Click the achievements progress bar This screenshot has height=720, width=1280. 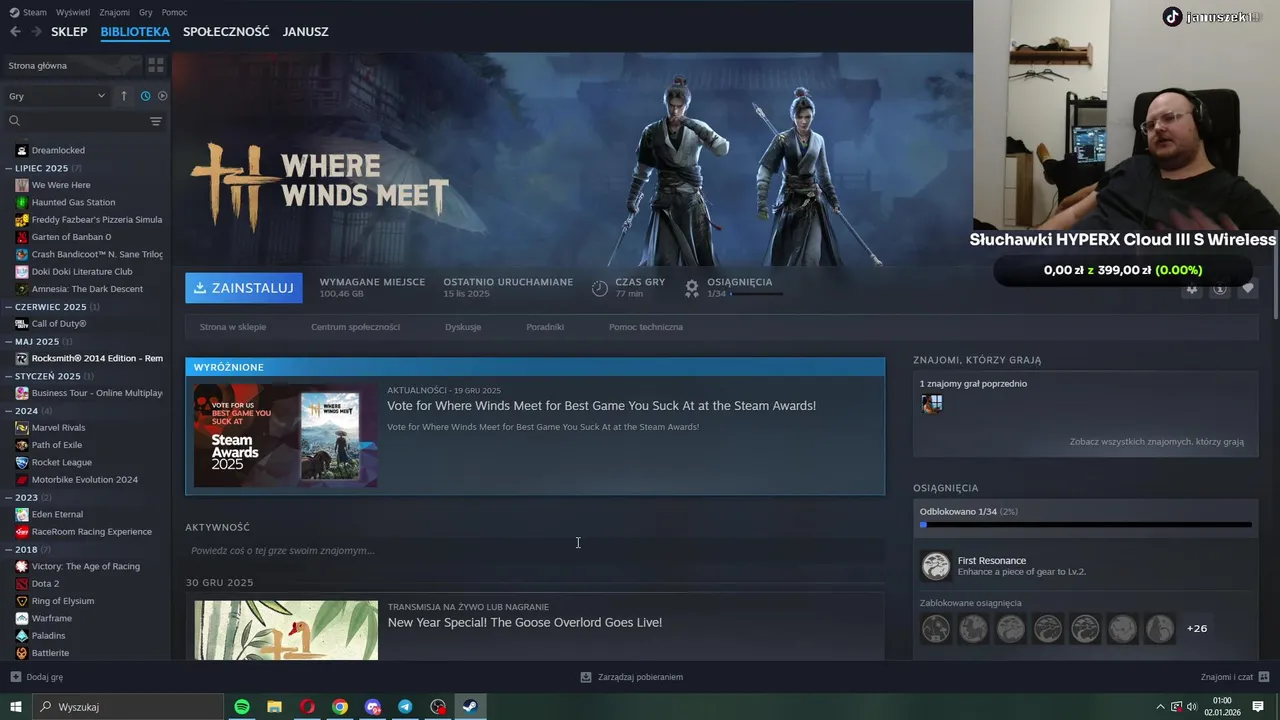point(1086,524)
